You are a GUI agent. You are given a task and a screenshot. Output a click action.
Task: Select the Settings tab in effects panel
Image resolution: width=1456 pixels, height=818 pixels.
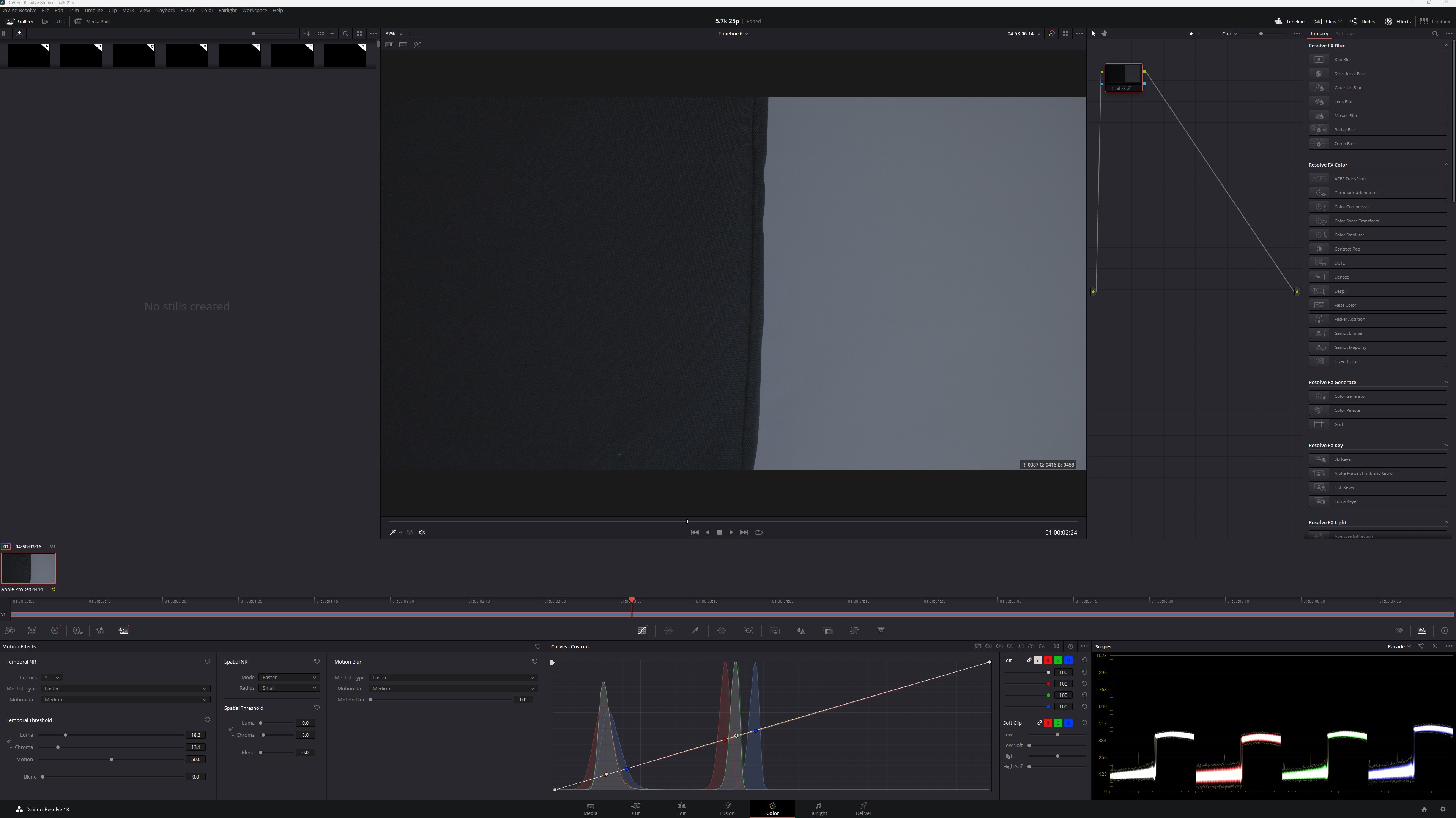pyautogui.click(x=1345, y=33)
